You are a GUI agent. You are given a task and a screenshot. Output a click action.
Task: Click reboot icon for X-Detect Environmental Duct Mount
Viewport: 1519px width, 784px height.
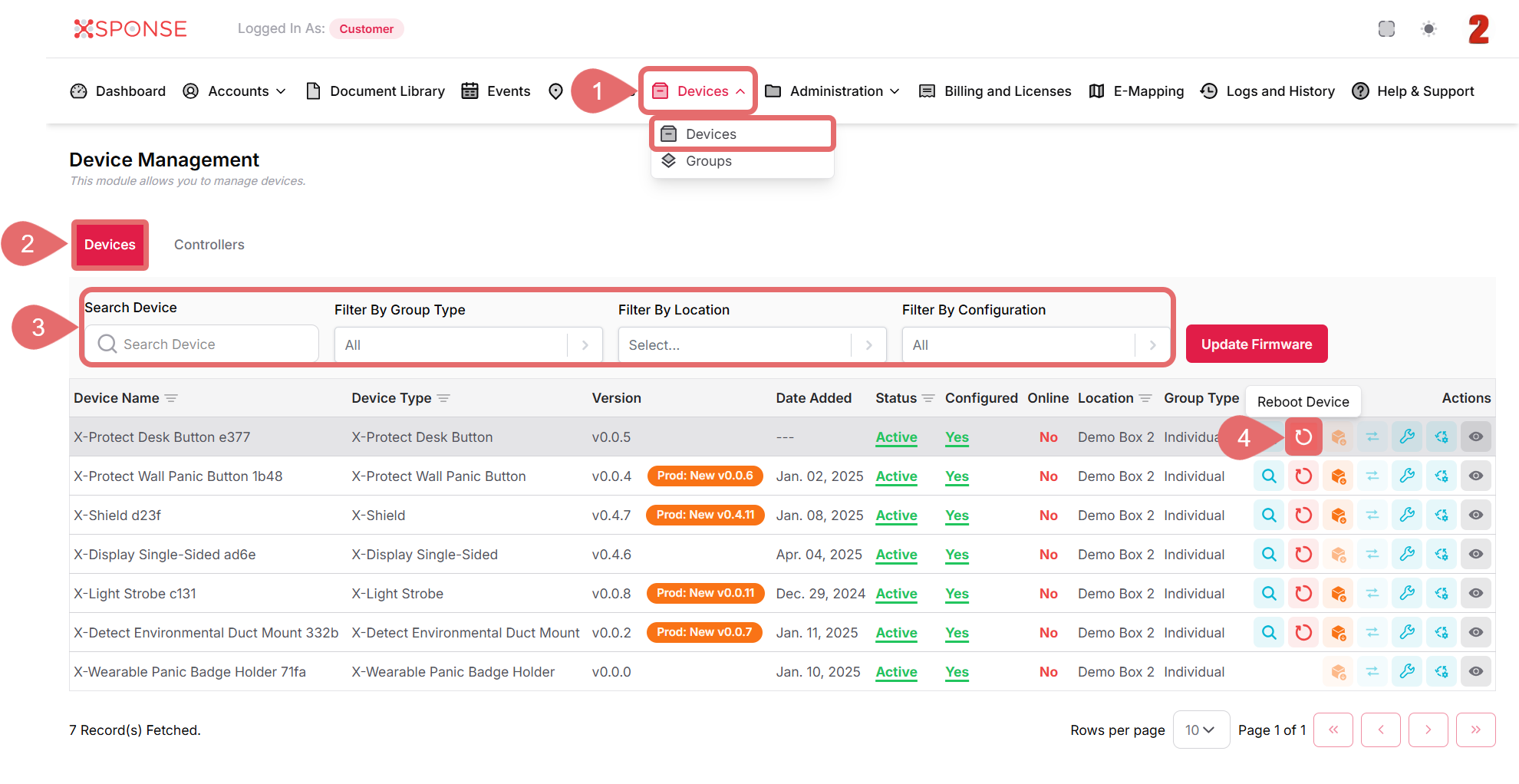click(1303, 633)
